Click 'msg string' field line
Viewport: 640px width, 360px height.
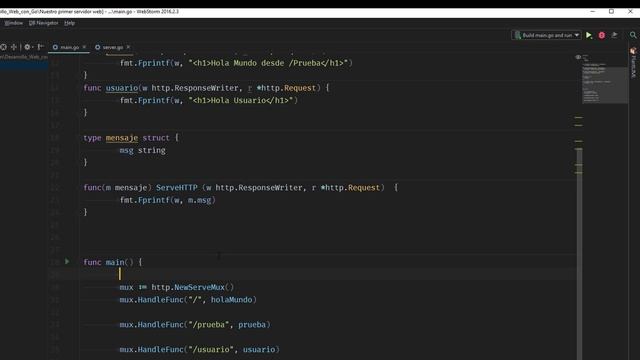click(142, 150)
